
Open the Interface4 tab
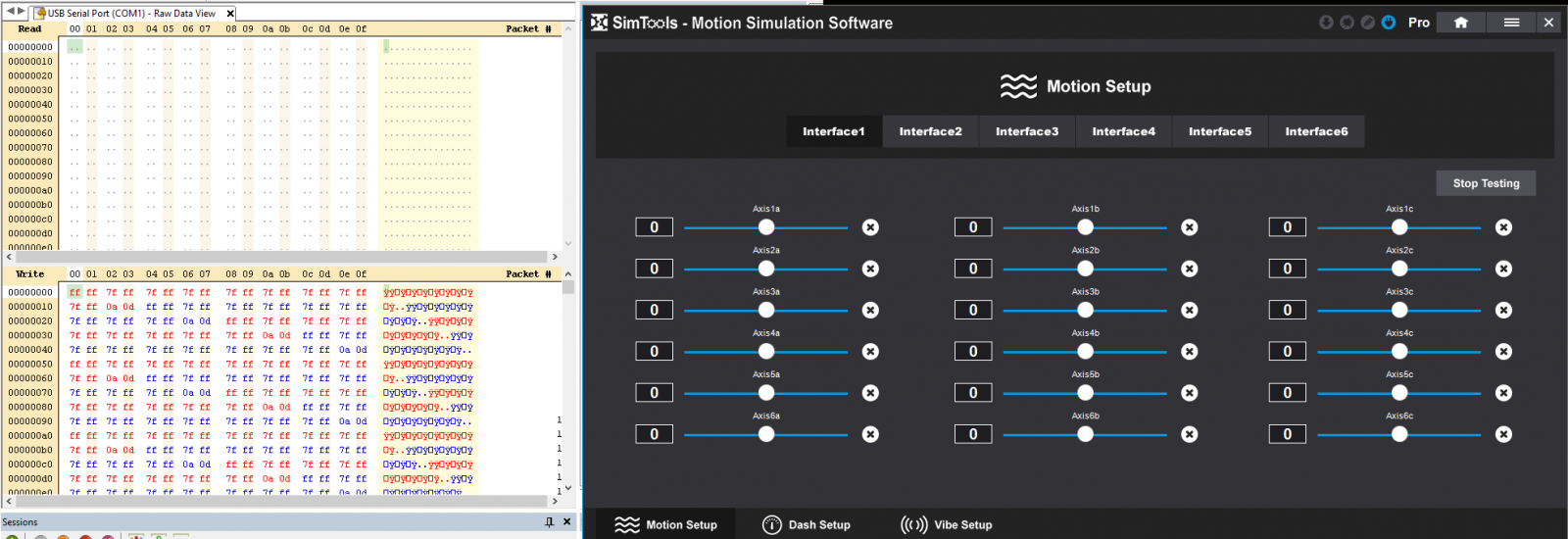click(1124, 131)
